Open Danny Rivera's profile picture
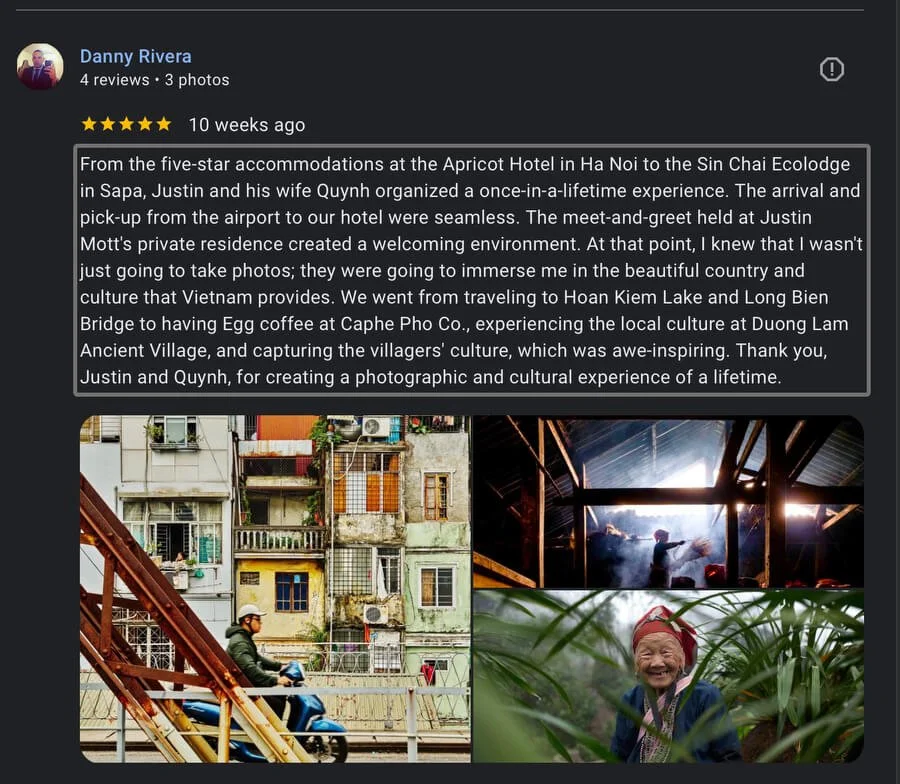Screen dimensions: 900x784 [40, 67]
